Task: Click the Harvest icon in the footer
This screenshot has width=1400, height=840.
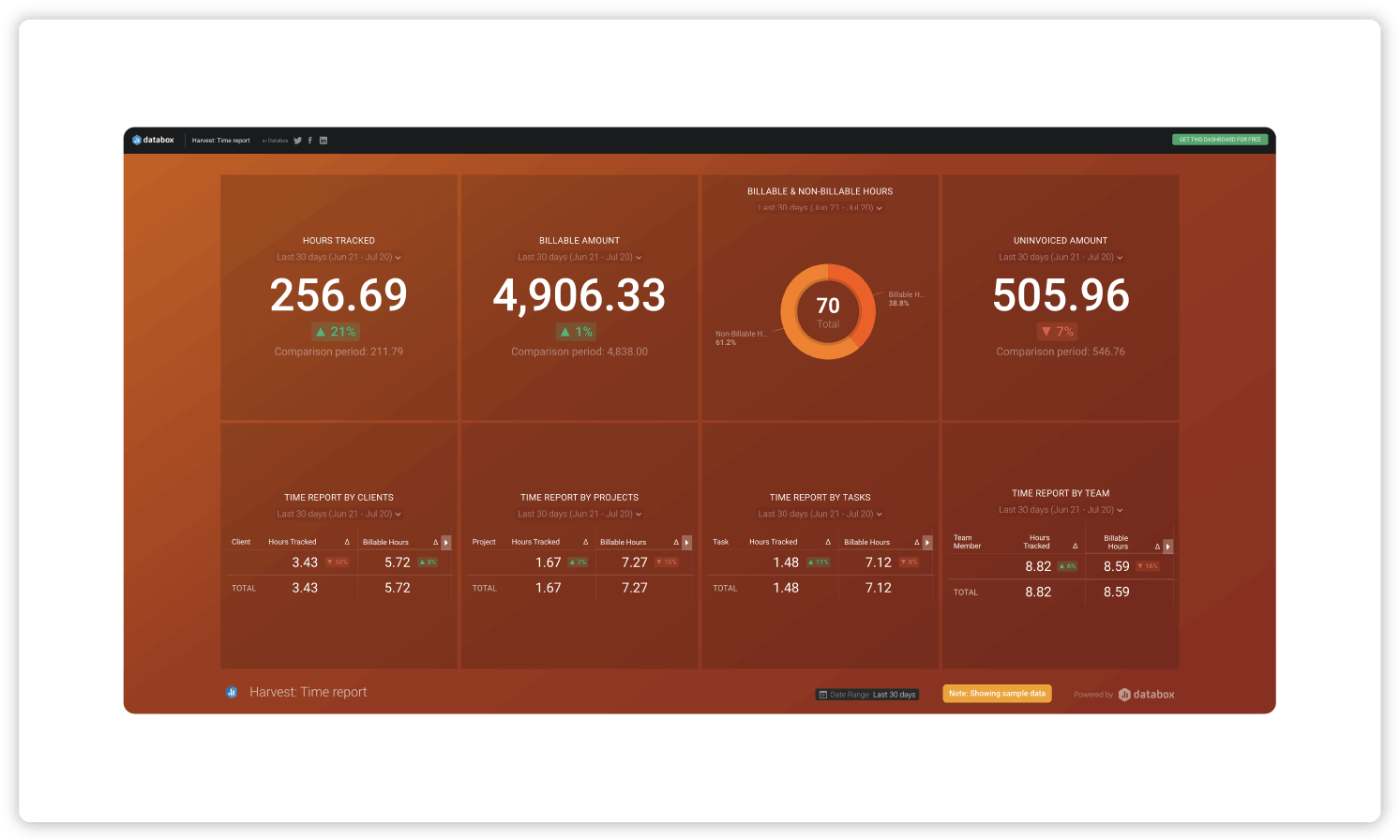Action: point(232,692)
